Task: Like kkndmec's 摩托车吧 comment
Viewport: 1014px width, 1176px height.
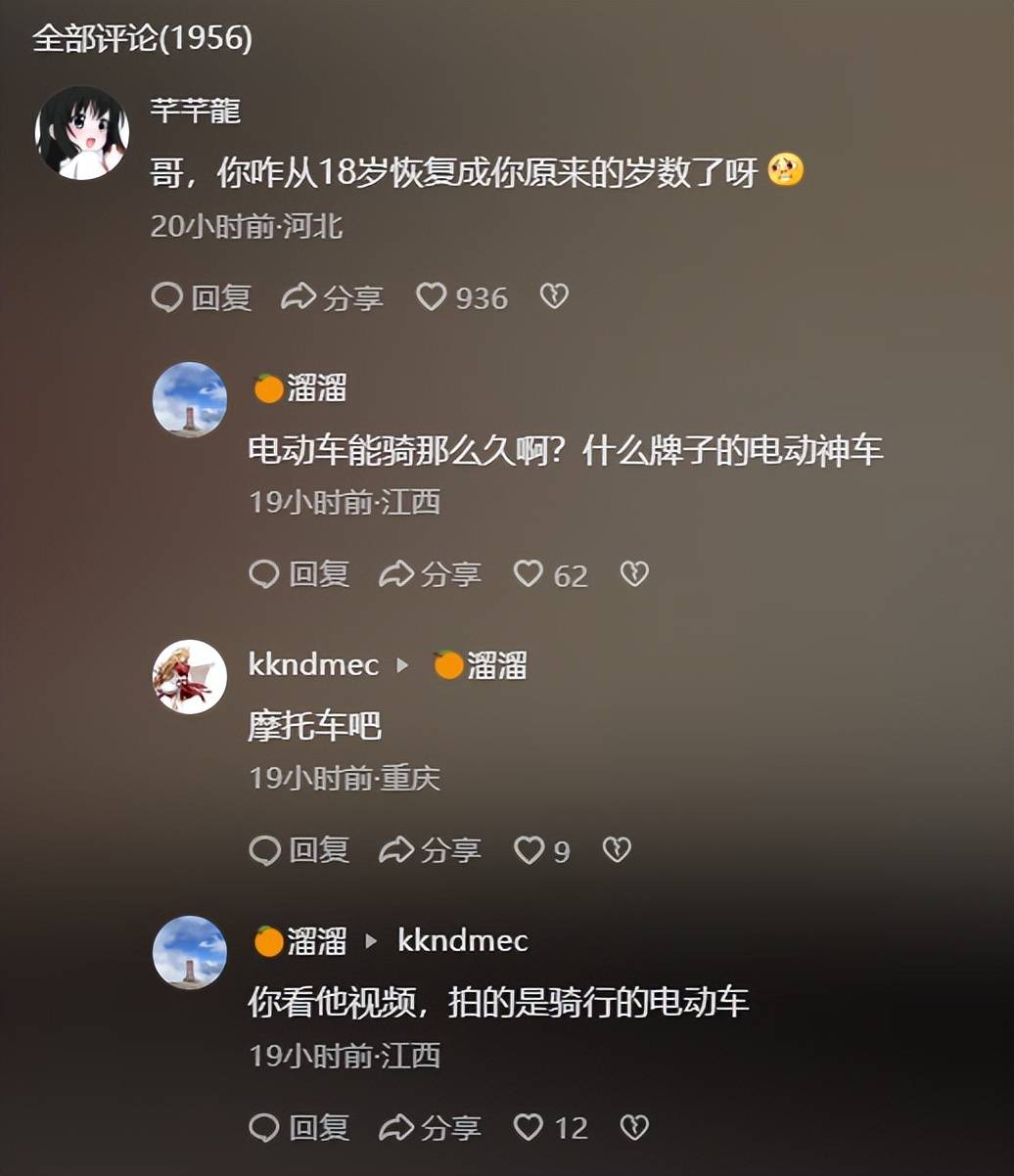Action: pyautogui.click(x=542, y=850)
